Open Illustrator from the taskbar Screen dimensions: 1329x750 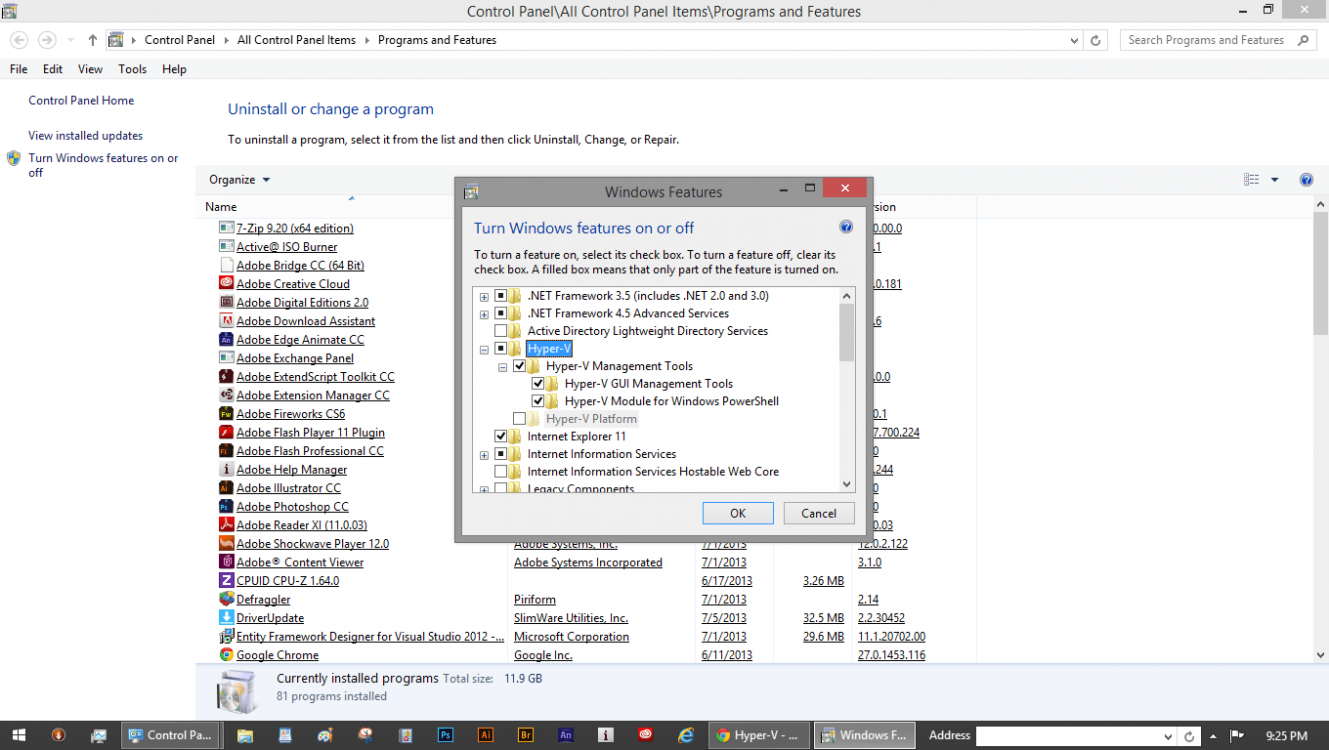[486, 735]
